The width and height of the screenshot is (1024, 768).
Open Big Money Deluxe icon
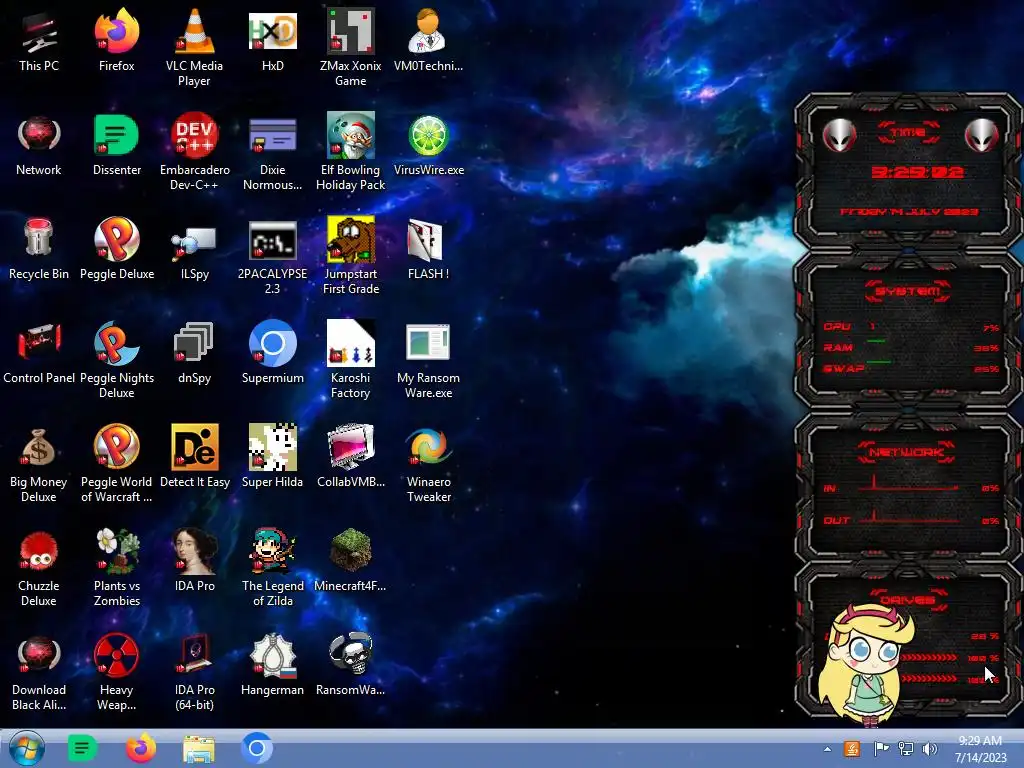pos(39,447)
